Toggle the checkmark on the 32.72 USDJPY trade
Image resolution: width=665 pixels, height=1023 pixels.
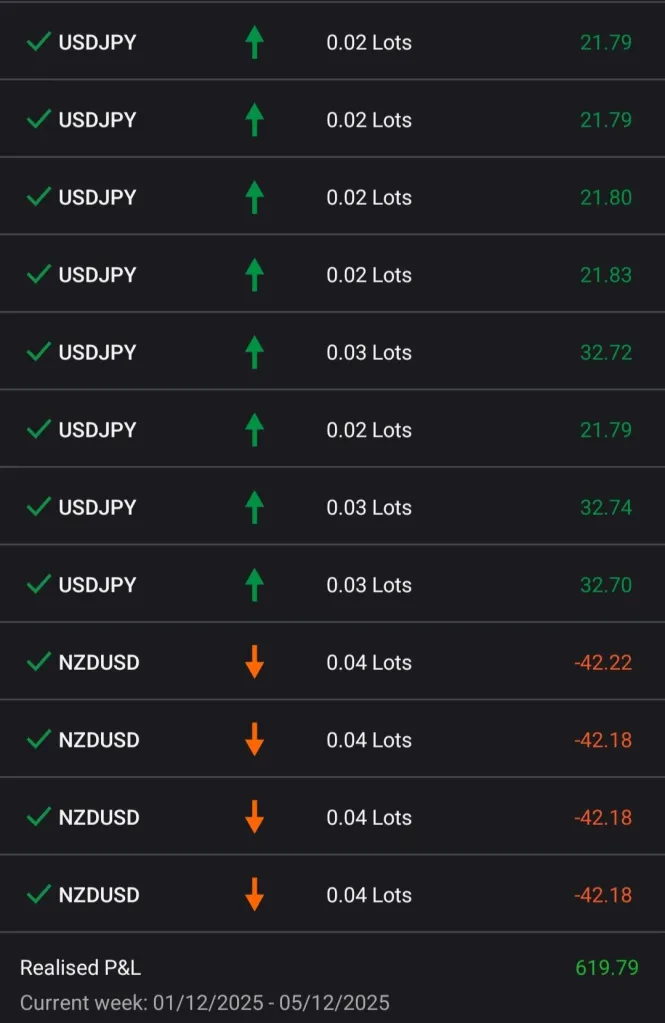[39, 352]
